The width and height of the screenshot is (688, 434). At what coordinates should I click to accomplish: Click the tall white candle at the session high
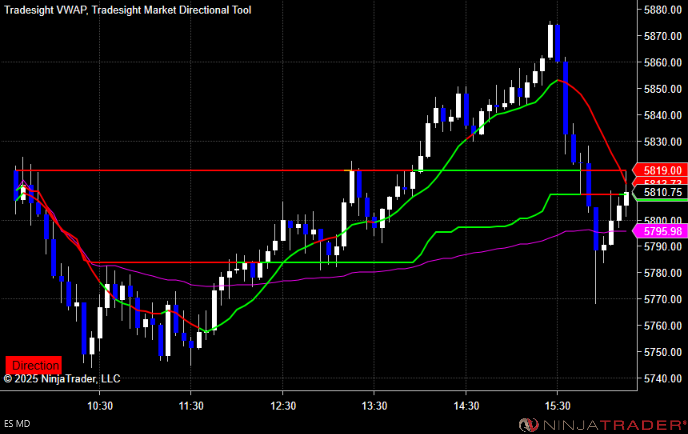(x=550, y=41)
